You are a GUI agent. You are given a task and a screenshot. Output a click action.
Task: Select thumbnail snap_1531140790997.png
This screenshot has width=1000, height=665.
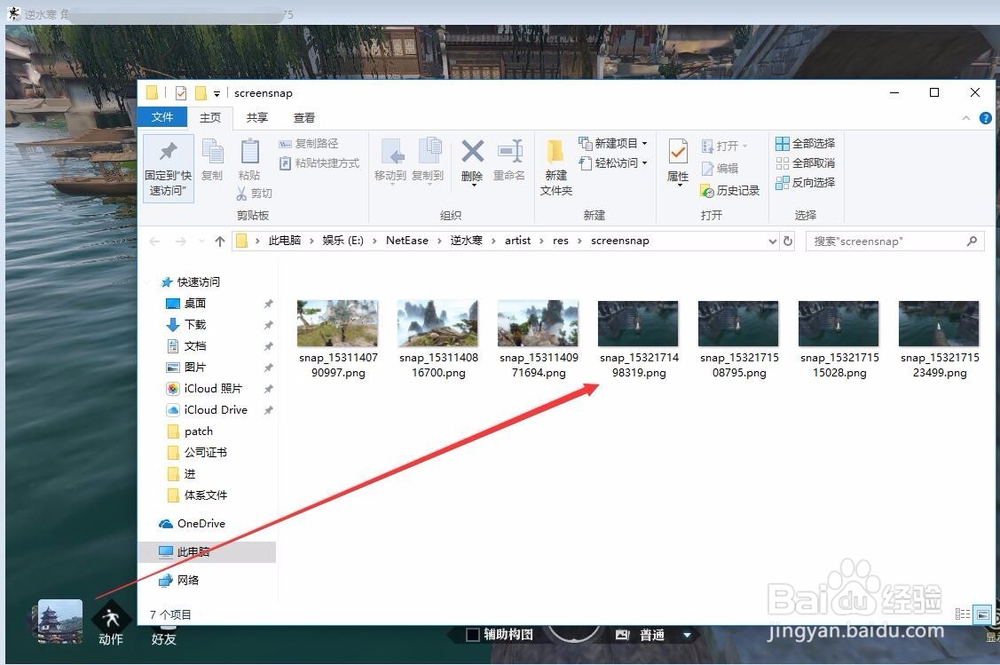(x=337, y=323)
